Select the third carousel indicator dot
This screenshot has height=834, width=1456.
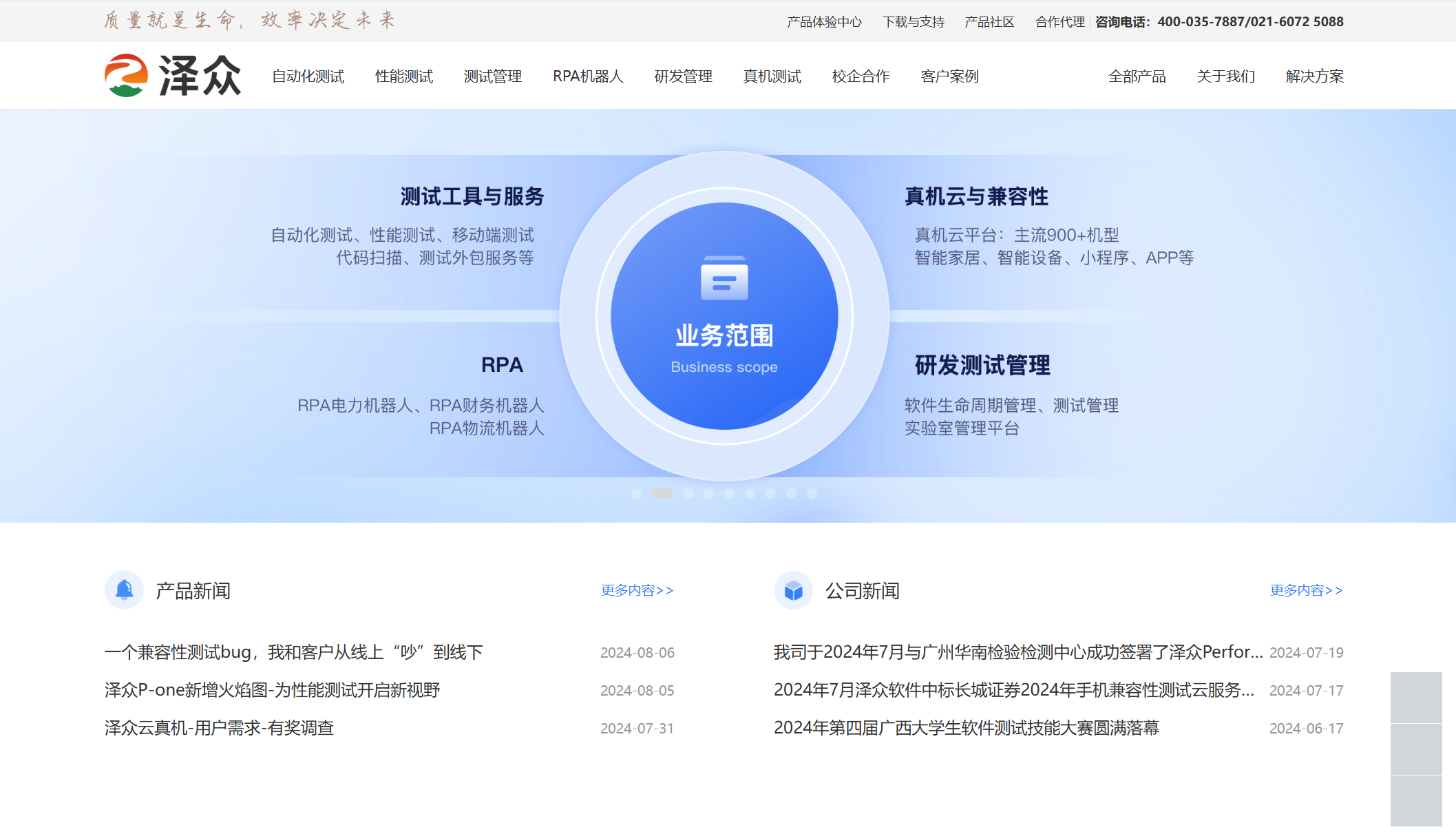tap(688, 493)
